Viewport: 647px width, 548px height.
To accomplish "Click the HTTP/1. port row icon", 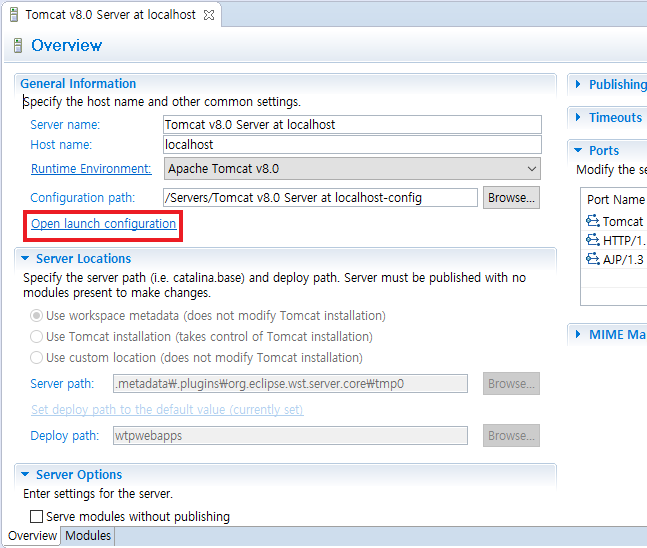I will click(x=593, y=240).
